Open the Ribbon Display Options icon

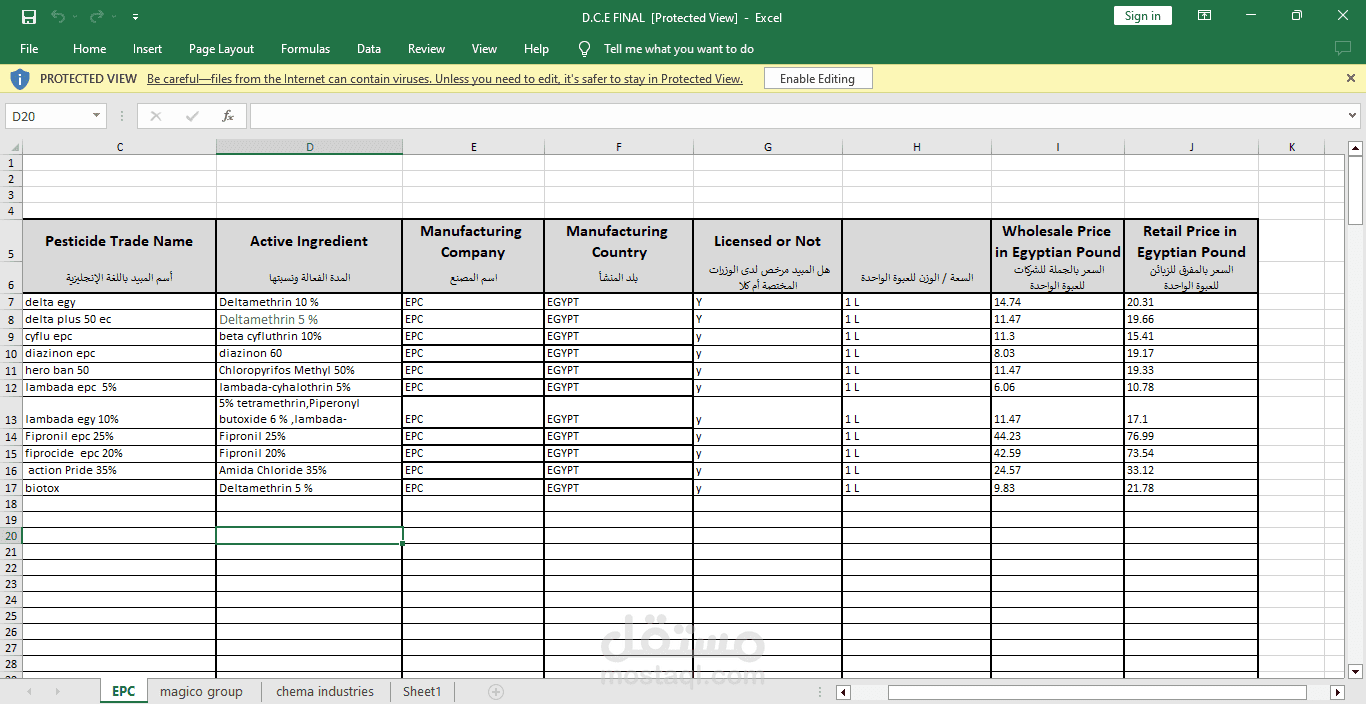point(1204,16)
